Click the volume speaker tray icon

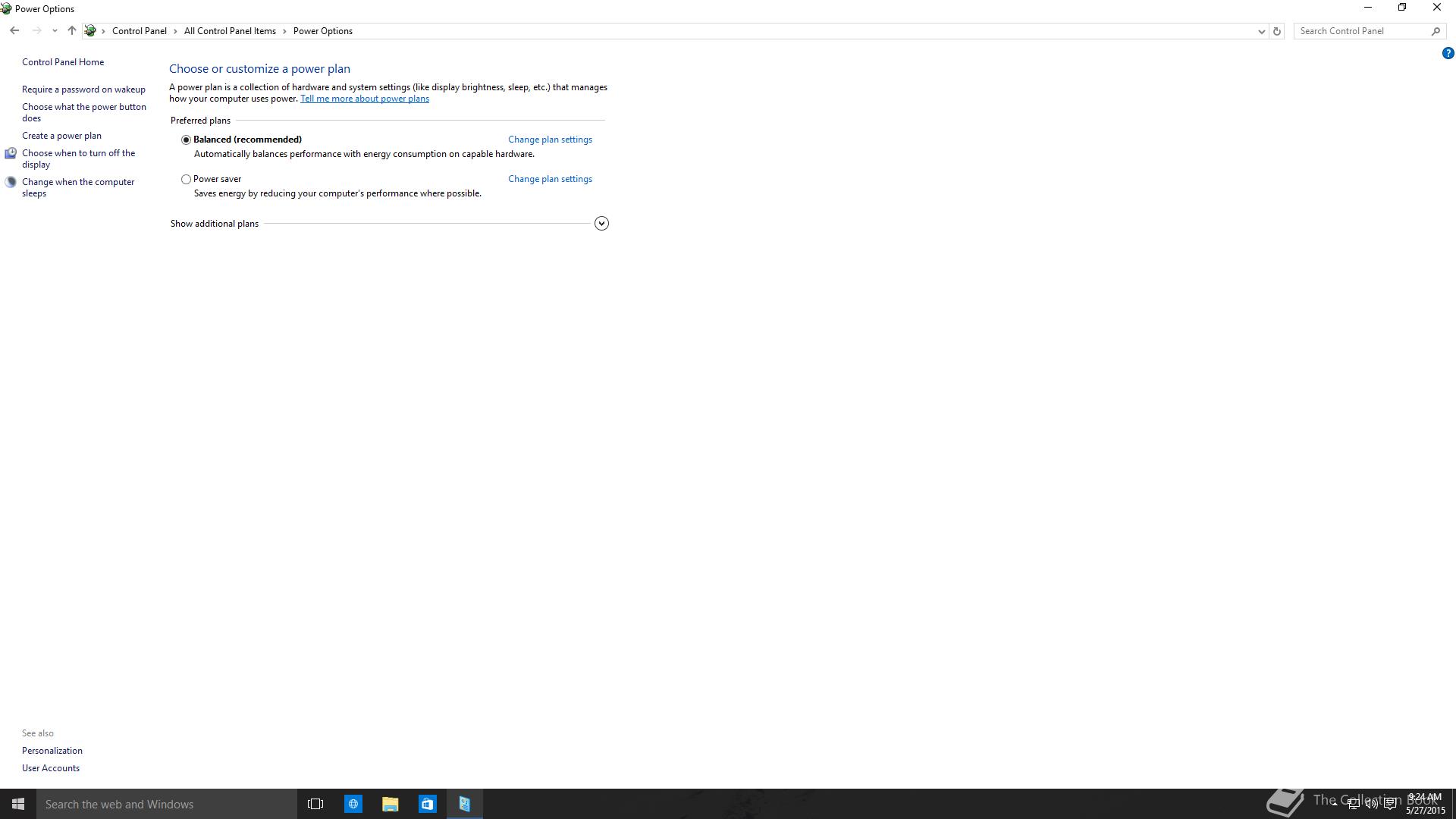(x=1371, y=804)
